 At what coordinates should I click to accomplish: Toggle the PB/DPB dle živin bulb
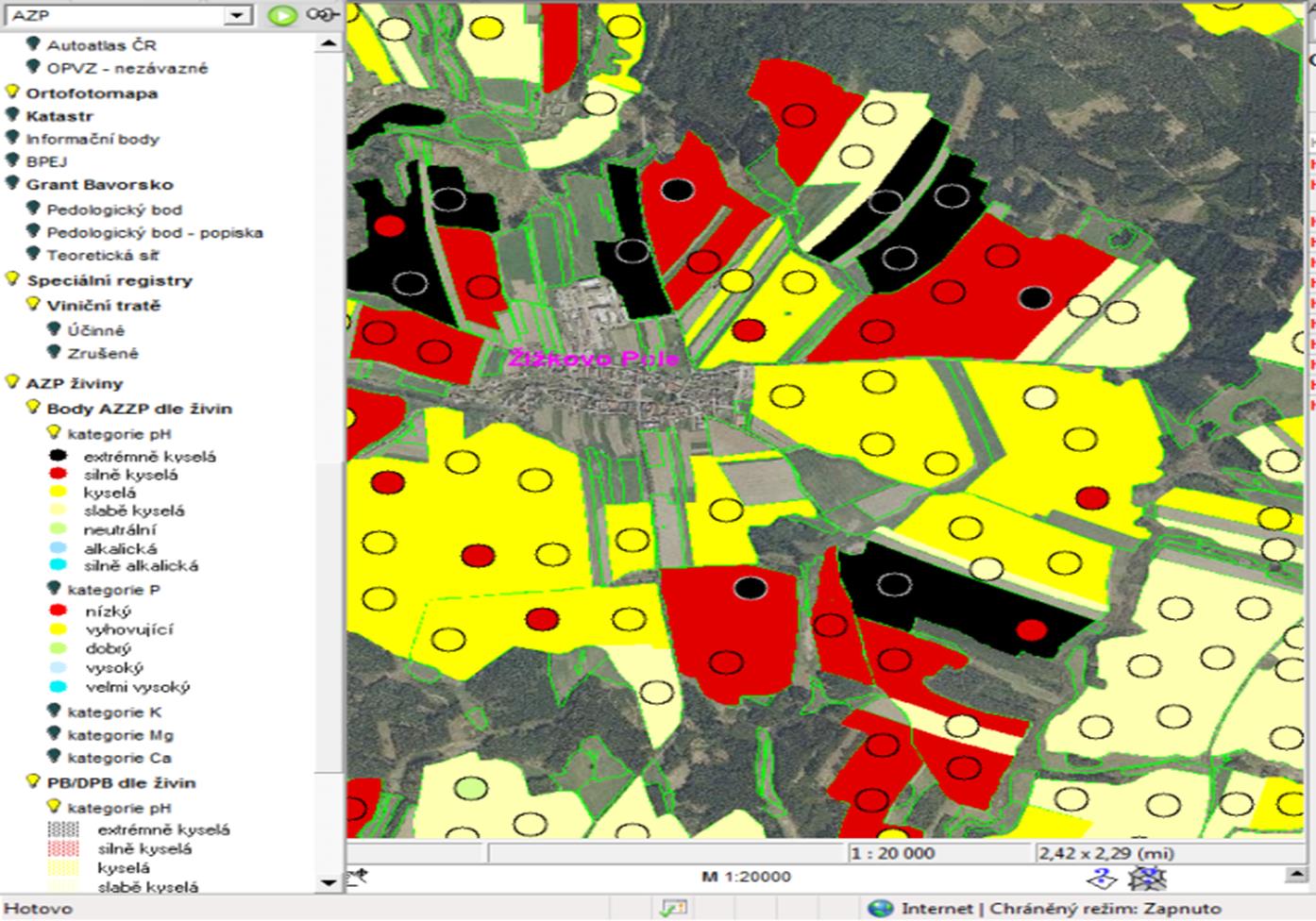pyautogui.click(x=33, y=781)
